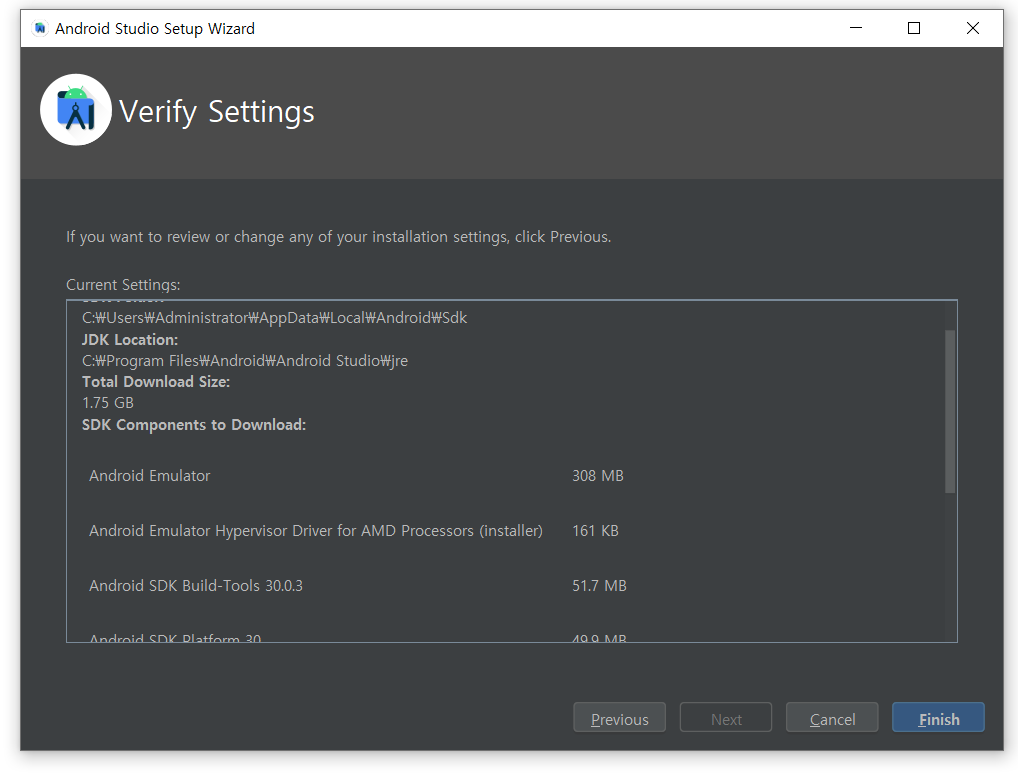Click the Android Studio logo in header

(76, 110)
